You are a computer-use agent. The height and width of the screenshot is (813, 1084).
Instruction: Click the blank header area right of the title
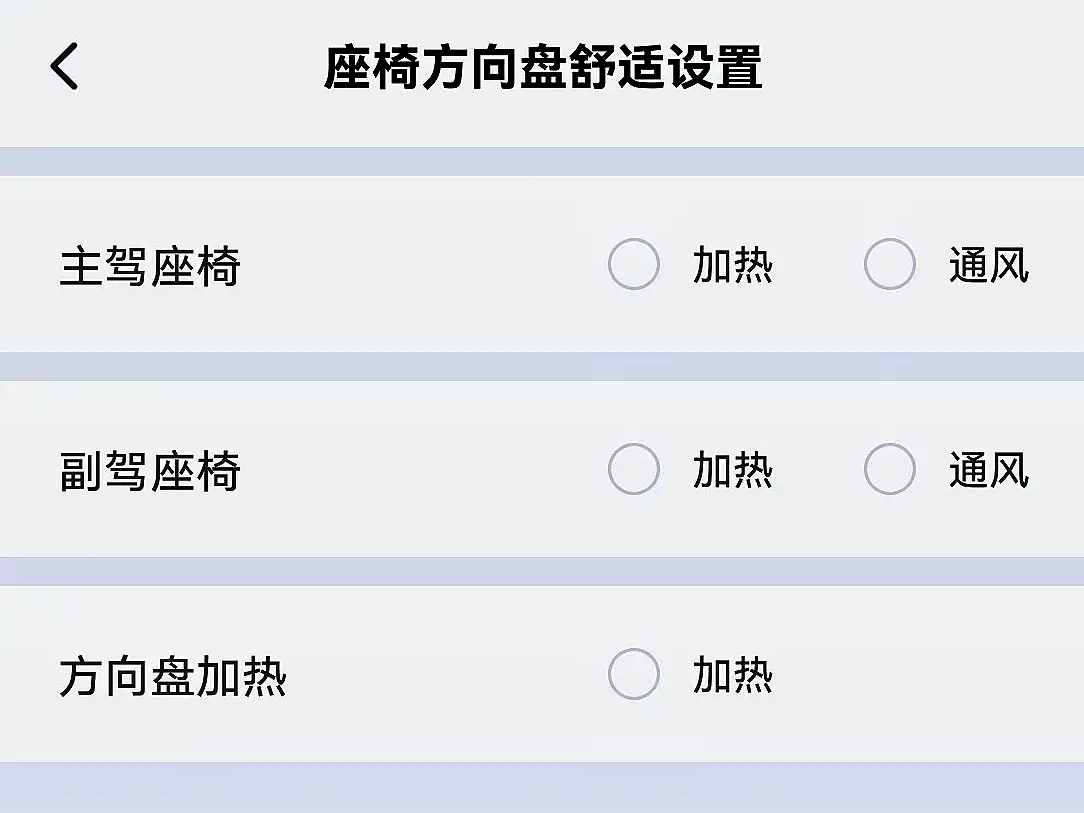tap(920, 68)
